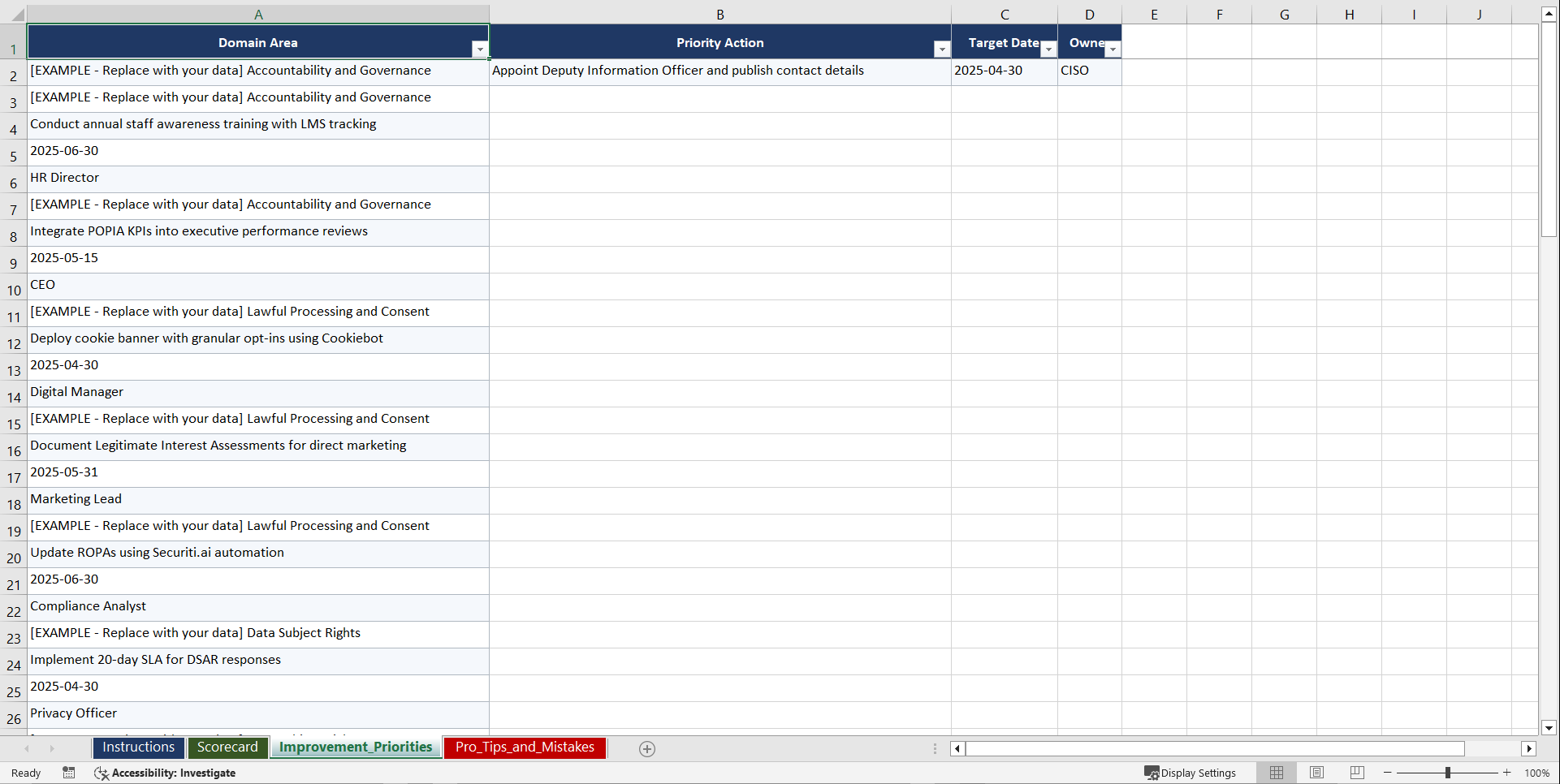This screenshot has height=784, width=1560.
Task: Select Normal view icon in status bar
Action: click(1276, 773)
